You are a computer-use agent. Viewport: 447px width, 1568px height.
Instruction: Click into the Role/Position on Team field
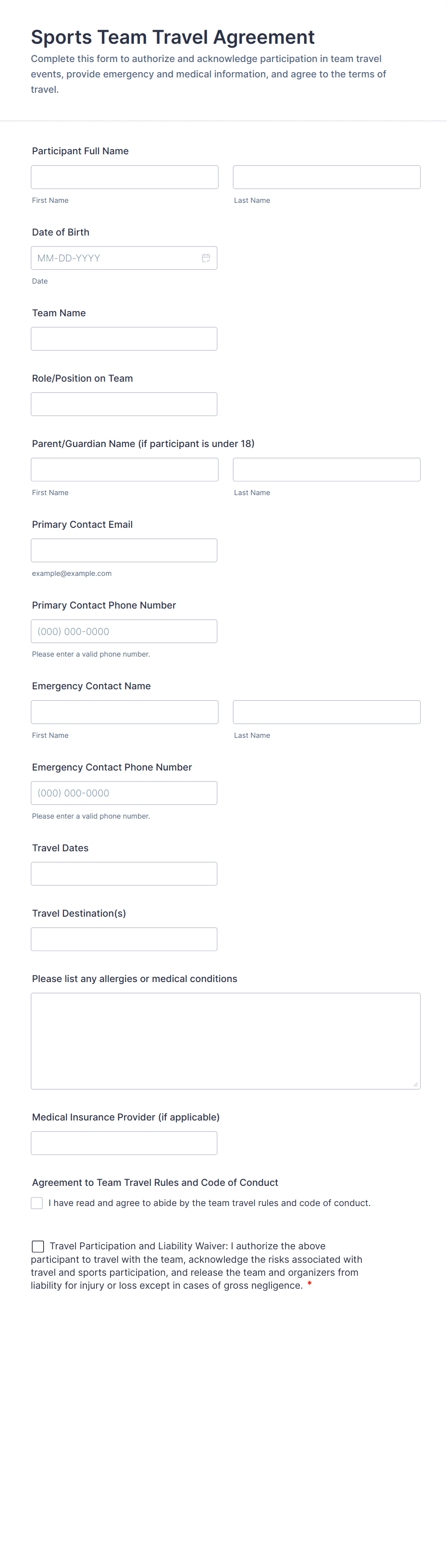coord(124,404)
